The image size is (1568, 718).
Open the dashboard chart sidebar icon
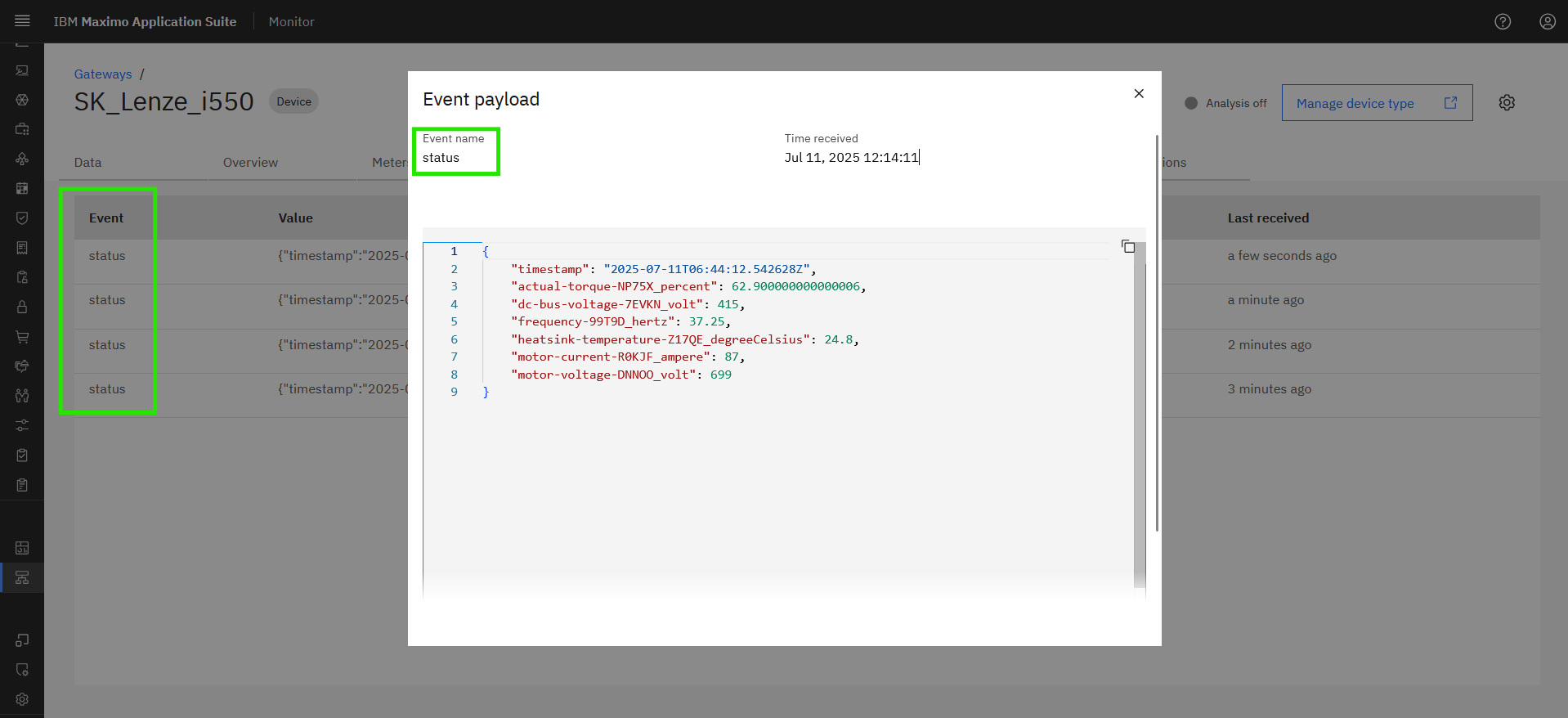click(x=22, y=548)
